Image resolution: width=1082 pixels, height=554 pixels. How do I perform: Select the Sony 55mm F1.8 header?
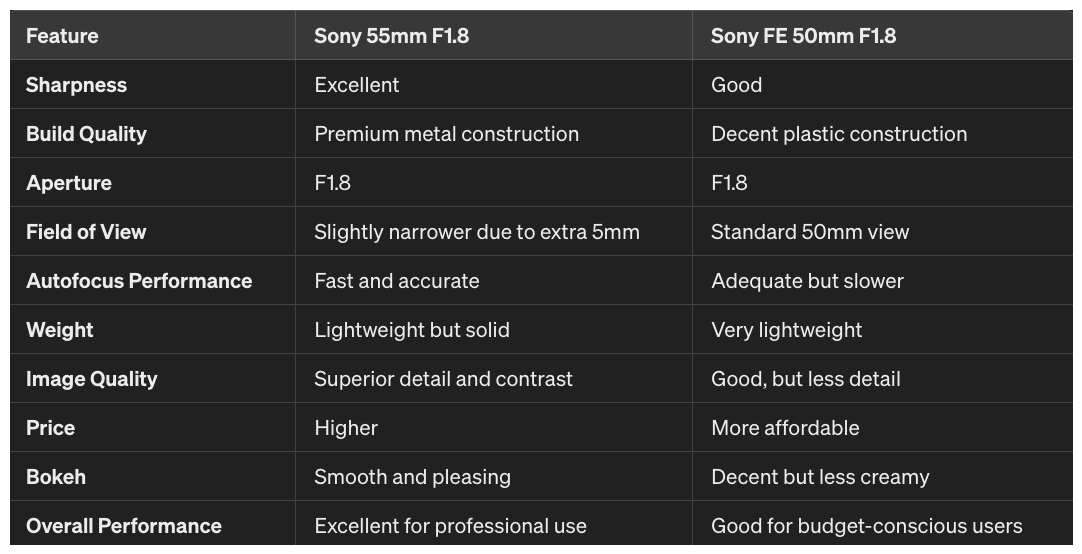[x=391, y=36]
